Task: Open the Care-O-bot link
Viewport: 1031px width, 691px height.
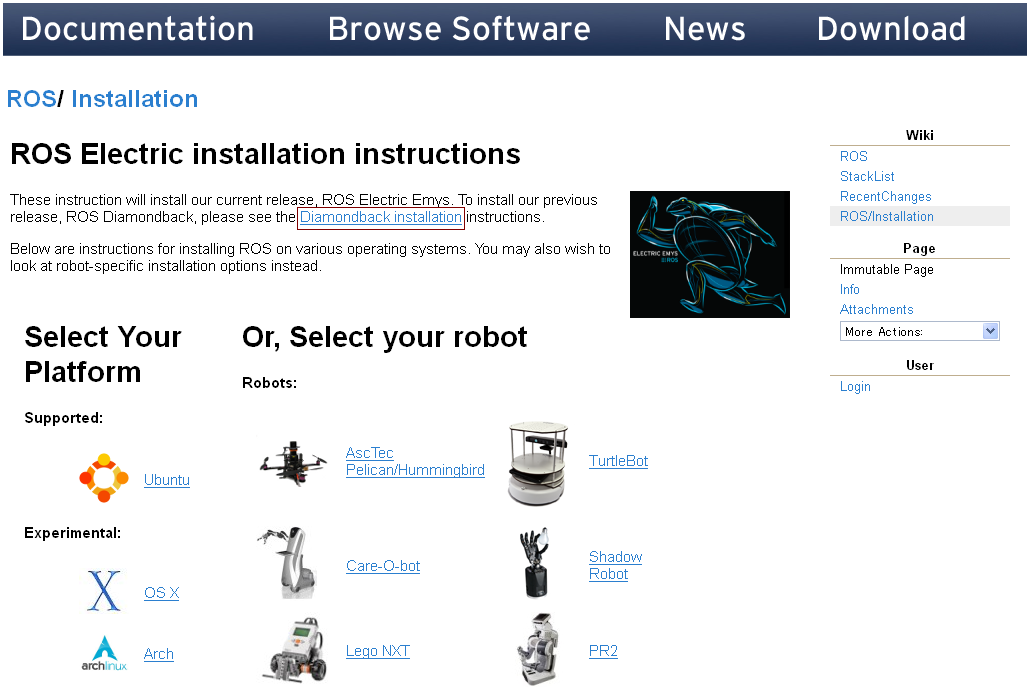Action: tap(383, 566)
